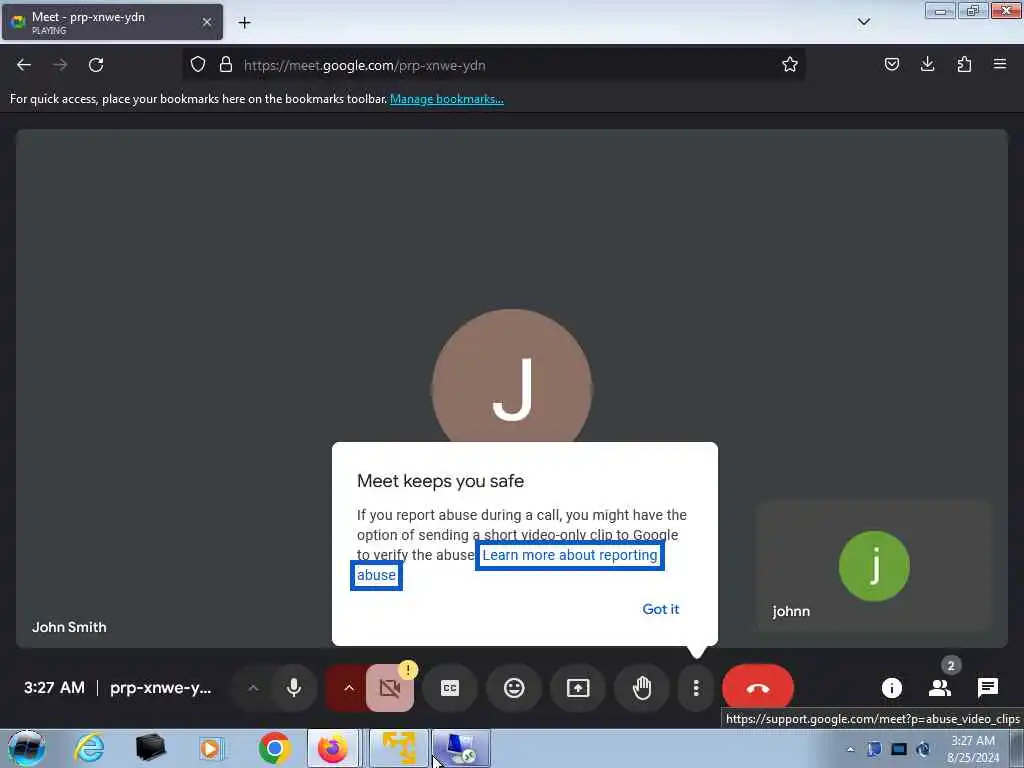Viewport: 1024px width, 768px height.
Task: Open the Firefox hamburger application menu
Action: coord(999,64)
